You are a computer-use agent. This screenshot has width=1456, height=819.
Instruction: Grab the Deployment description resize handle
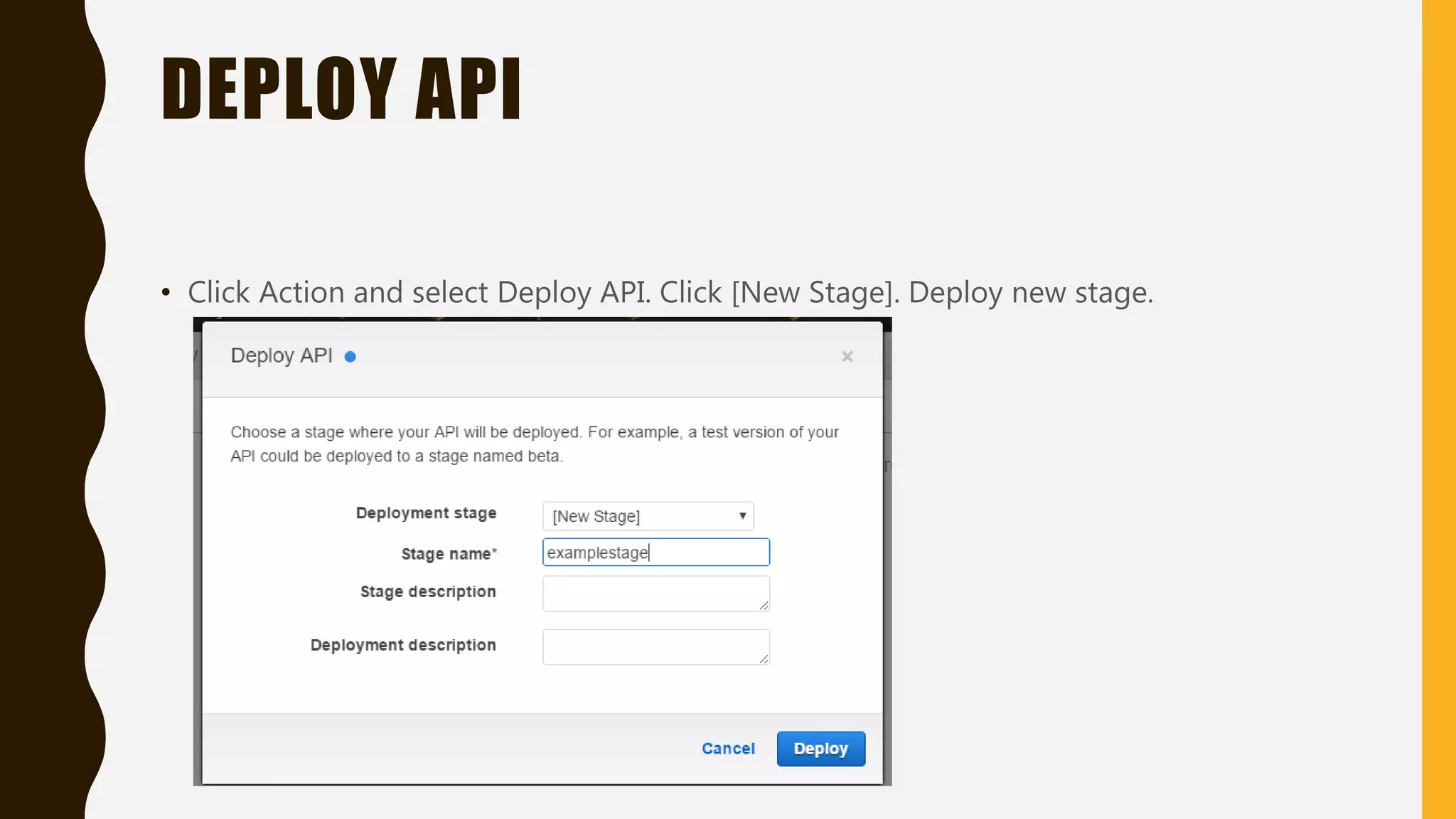click(x=764, y=659)
